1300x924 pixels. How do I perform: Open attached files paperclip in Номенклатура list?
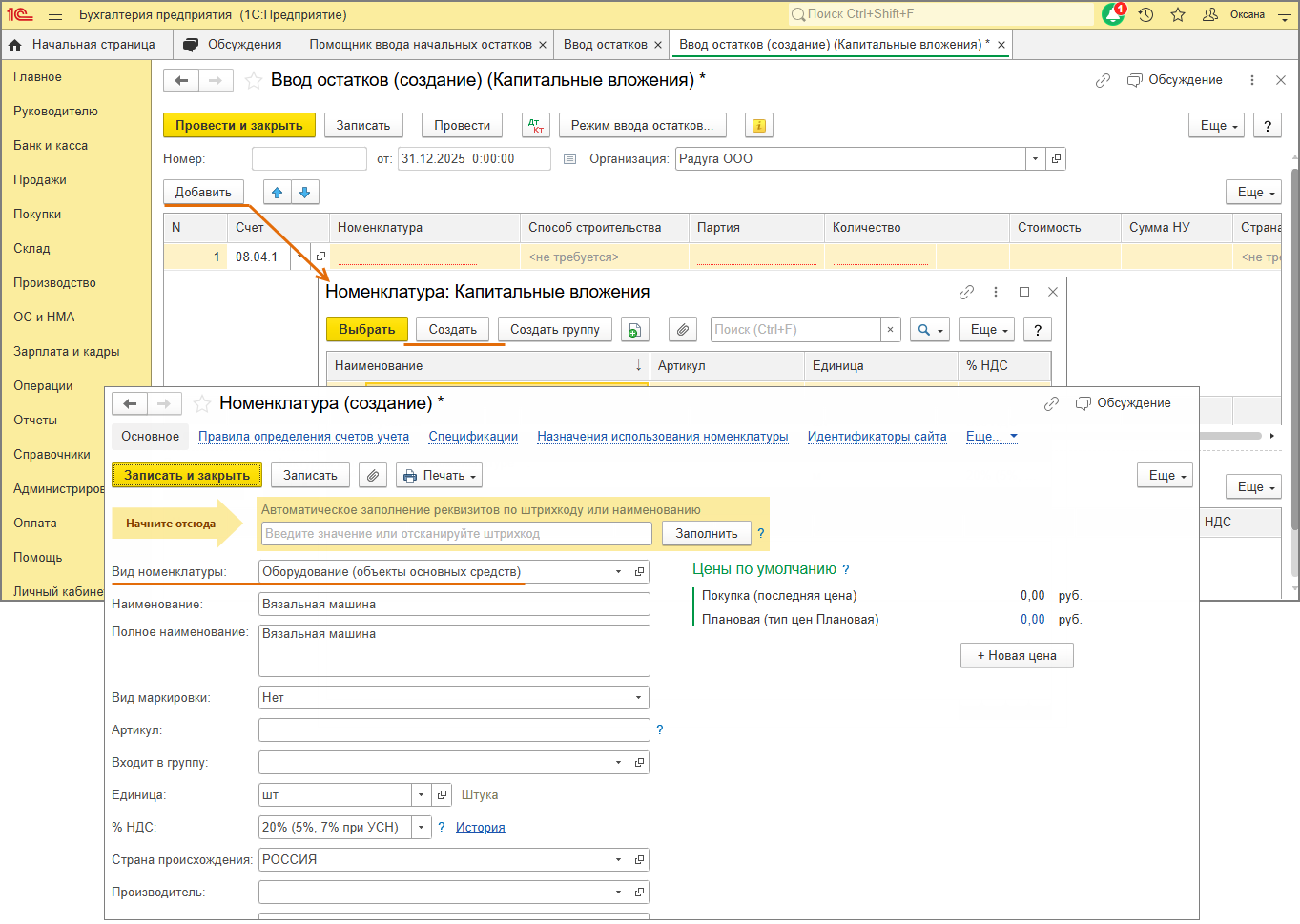(x=683, y=330)
